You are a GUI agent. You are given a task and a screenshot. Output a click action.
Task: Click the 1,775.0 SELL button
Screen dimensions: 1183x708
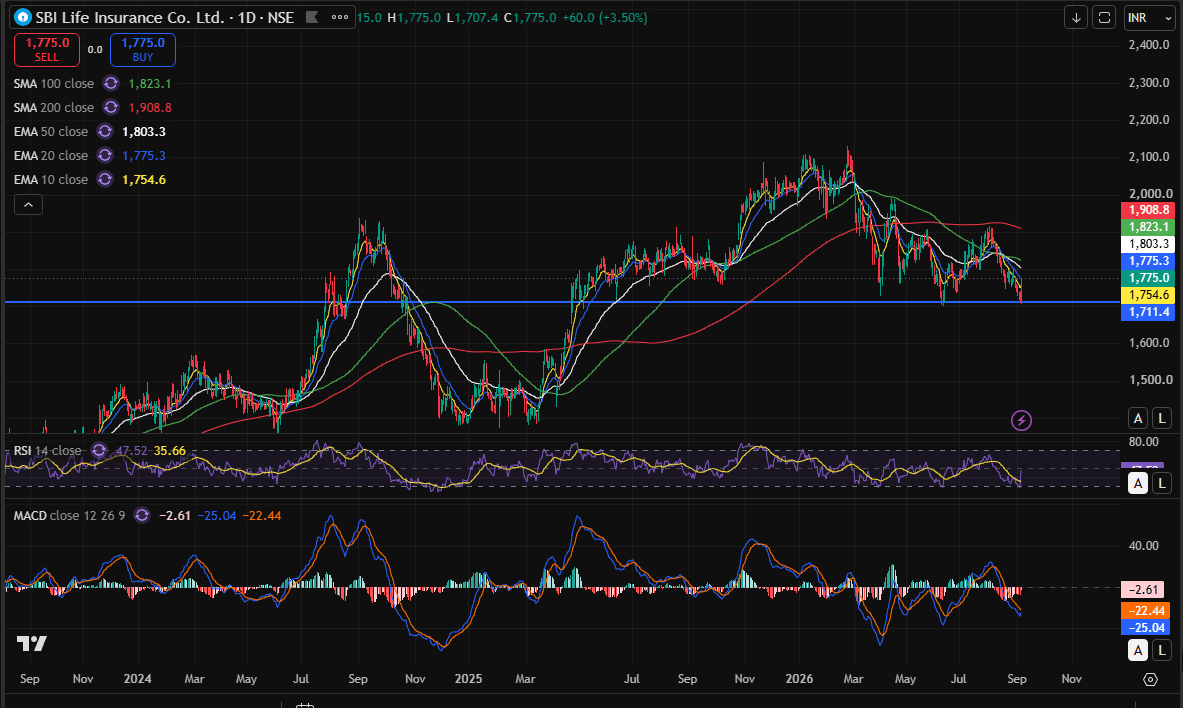(x=47, y=50)
